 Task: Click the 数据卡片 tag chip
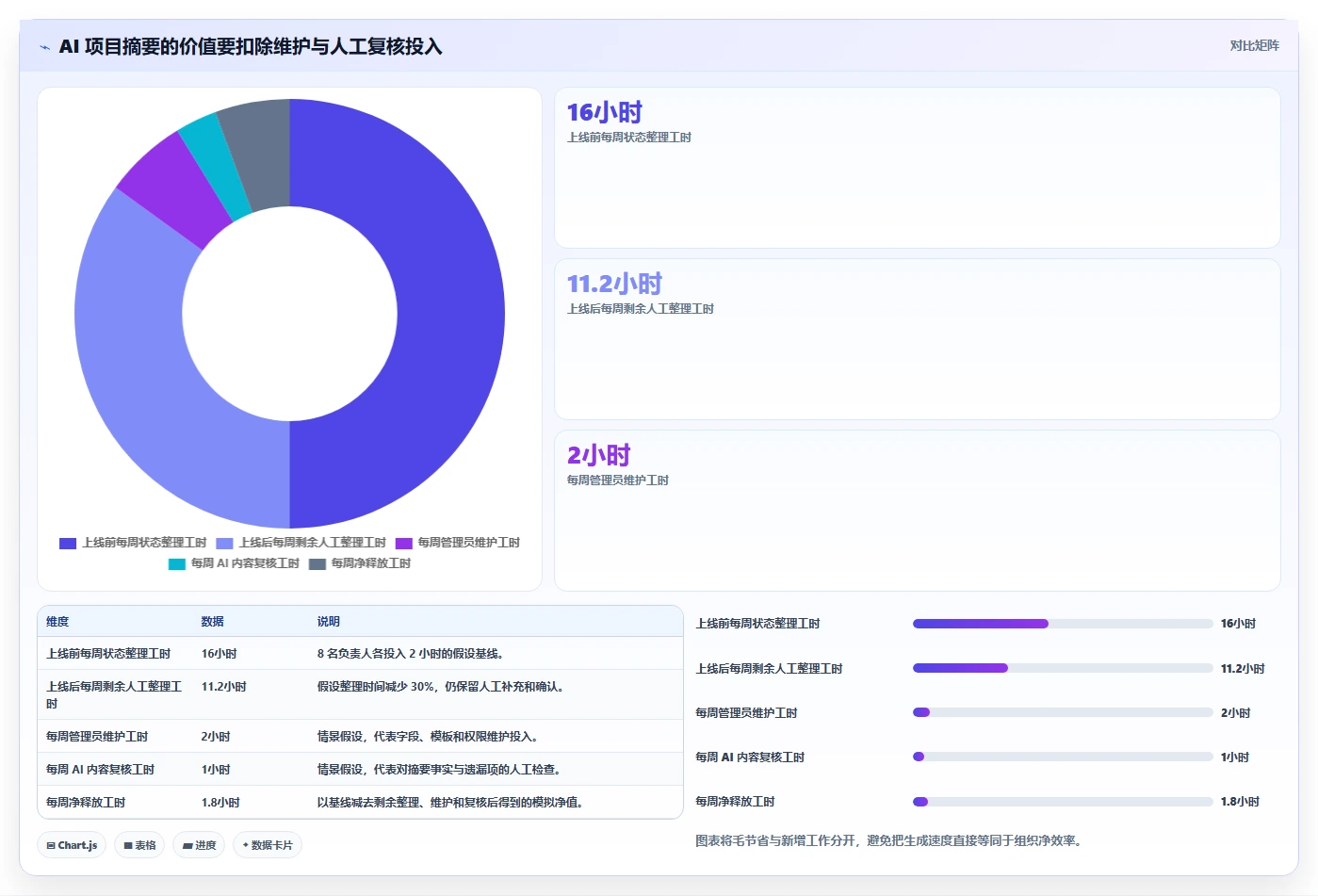pyautogui.click(x=268, y=845)
